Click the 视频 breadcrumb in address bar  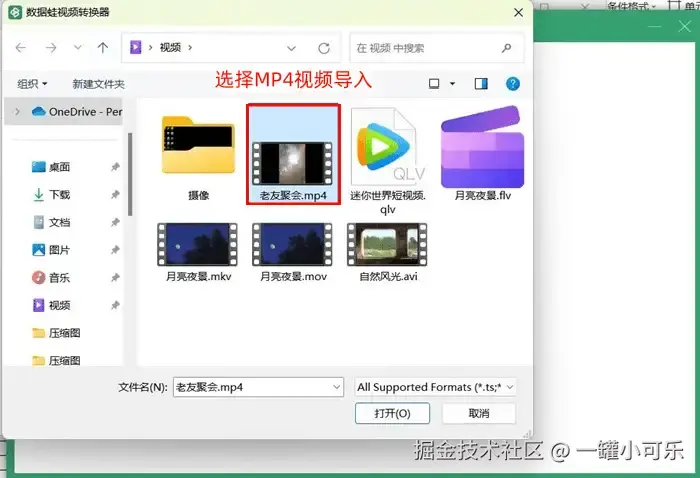(170, 47)
